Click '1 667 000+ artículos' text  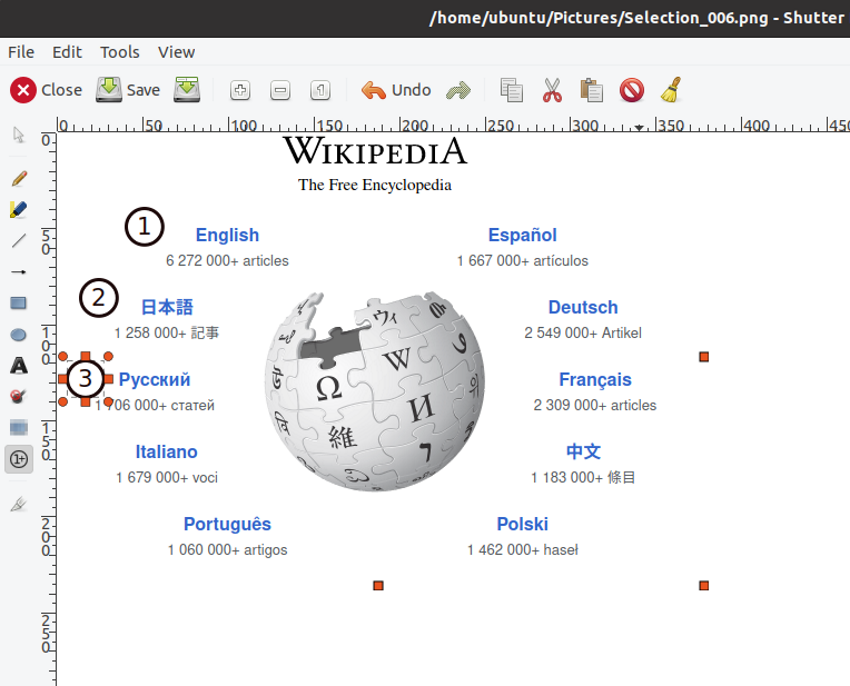(522, 261)
